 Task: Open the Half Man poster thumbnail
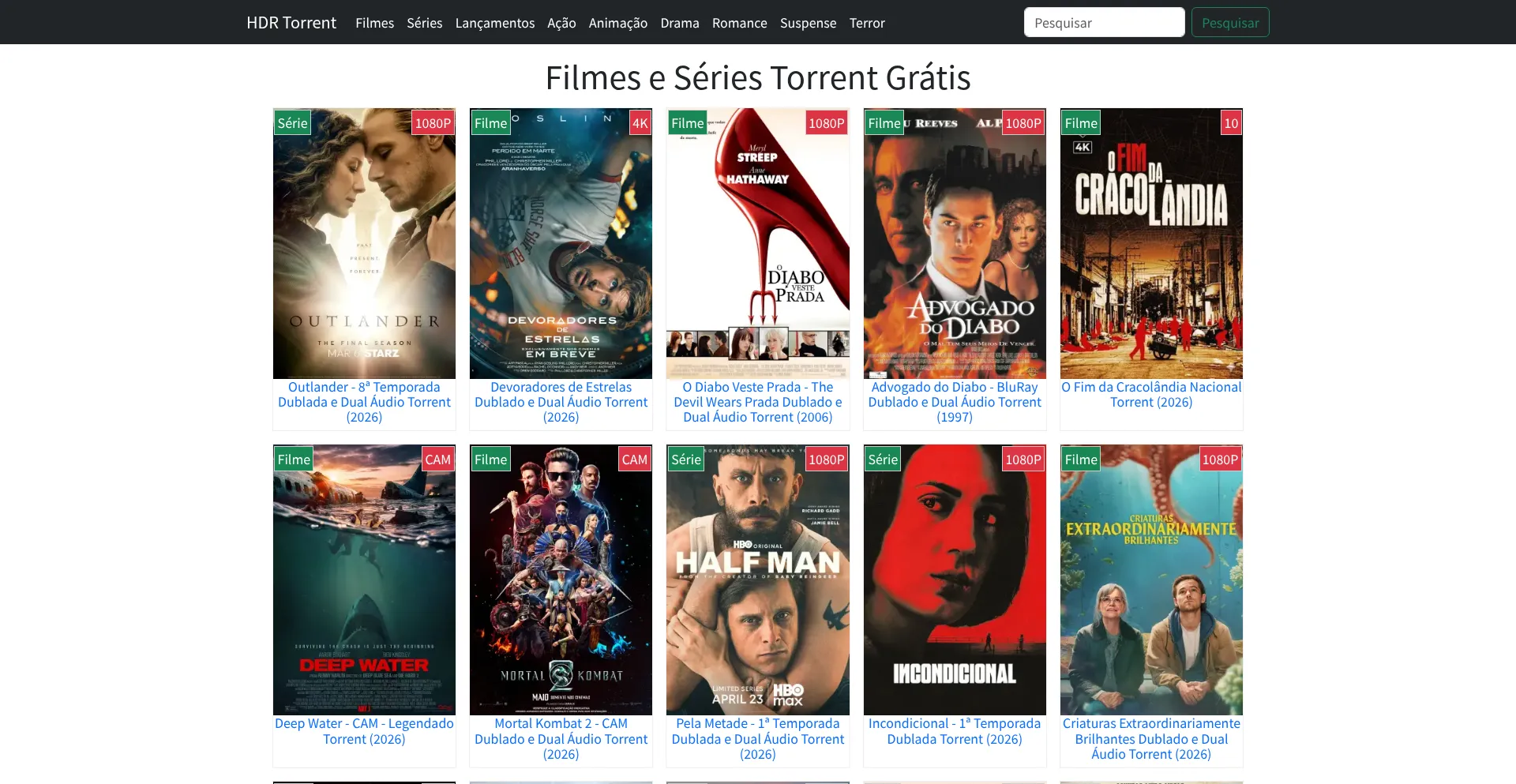pyautogui.click(x=758, y=580)
